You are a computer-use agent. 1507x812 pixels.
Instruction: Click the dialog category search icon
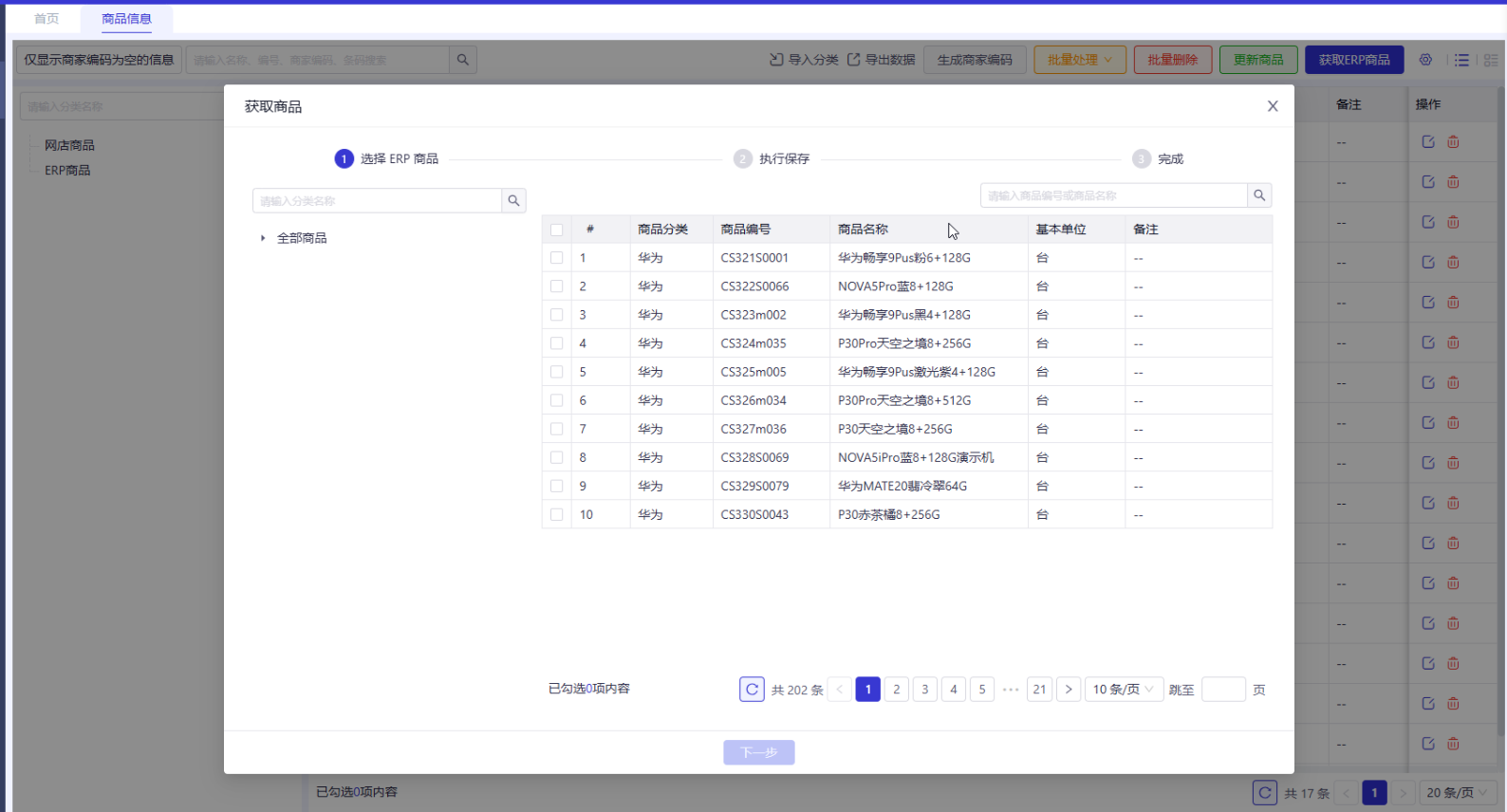click(513, 201)
